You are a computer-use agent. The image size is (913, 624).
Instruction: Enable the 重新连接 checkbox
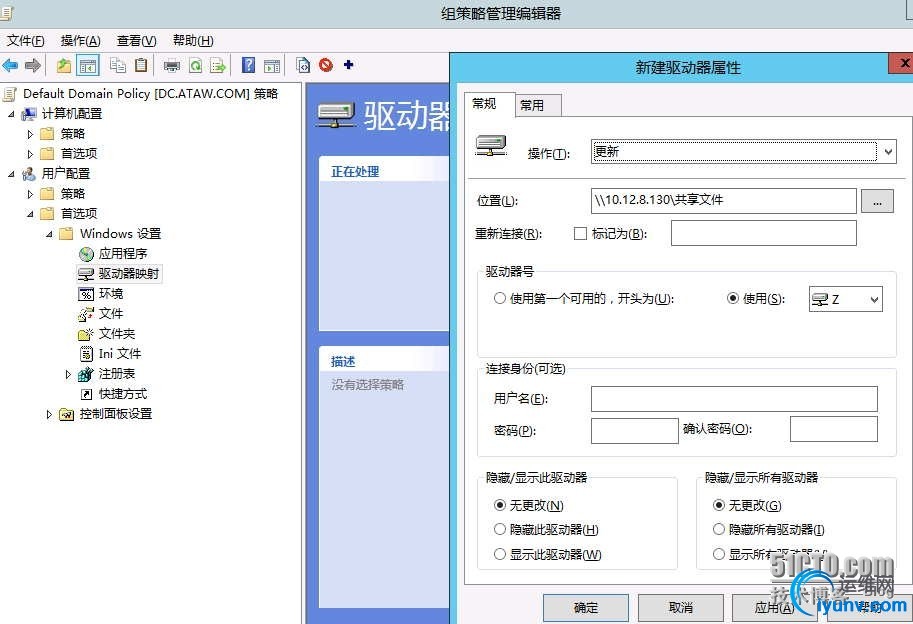pyautogui.click(x=580, y=233)
